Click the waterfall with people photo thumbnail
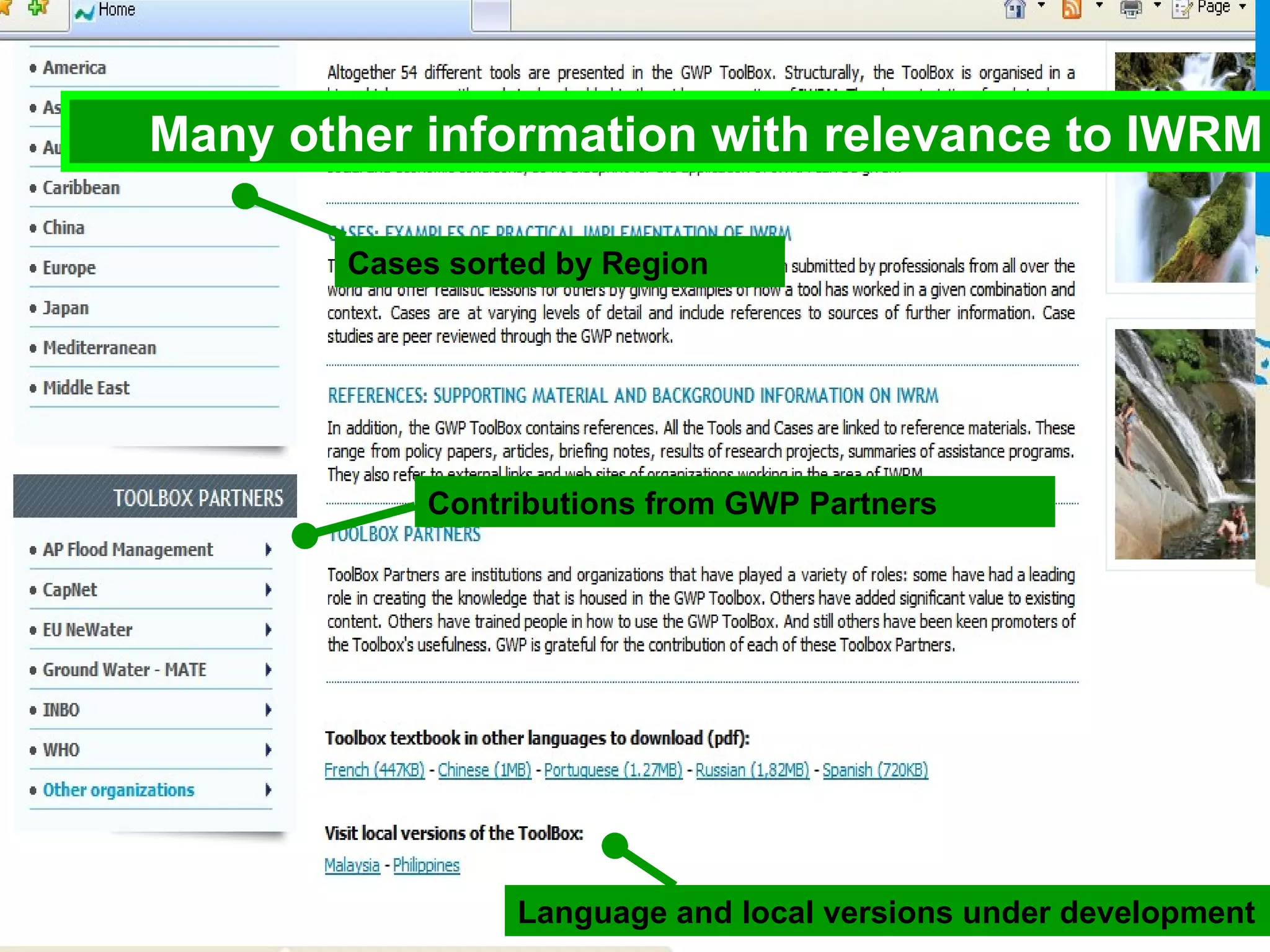 click(1183, 444)
